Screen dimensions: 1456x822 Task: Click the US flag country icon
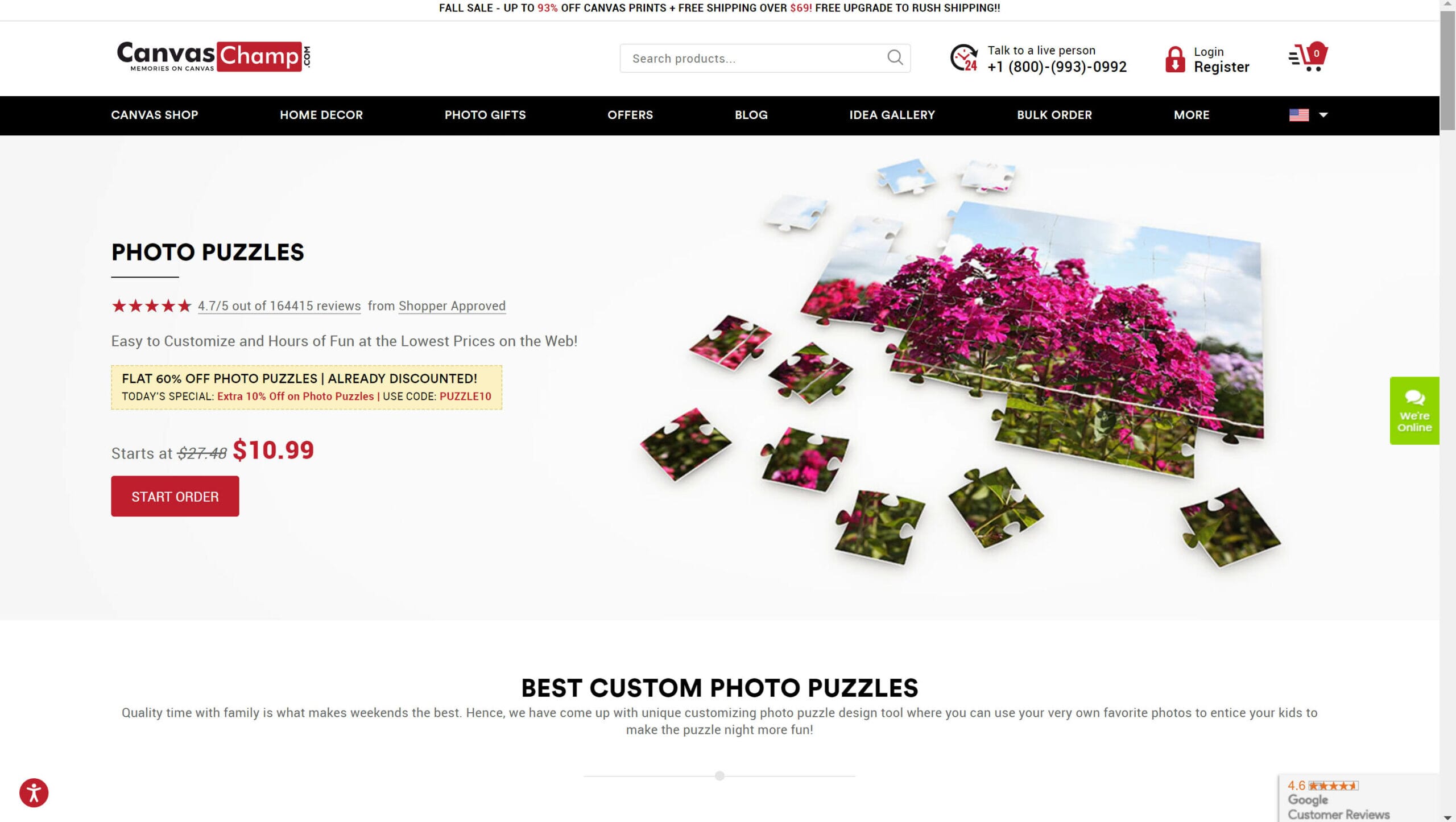click(x=1299, y=115)
